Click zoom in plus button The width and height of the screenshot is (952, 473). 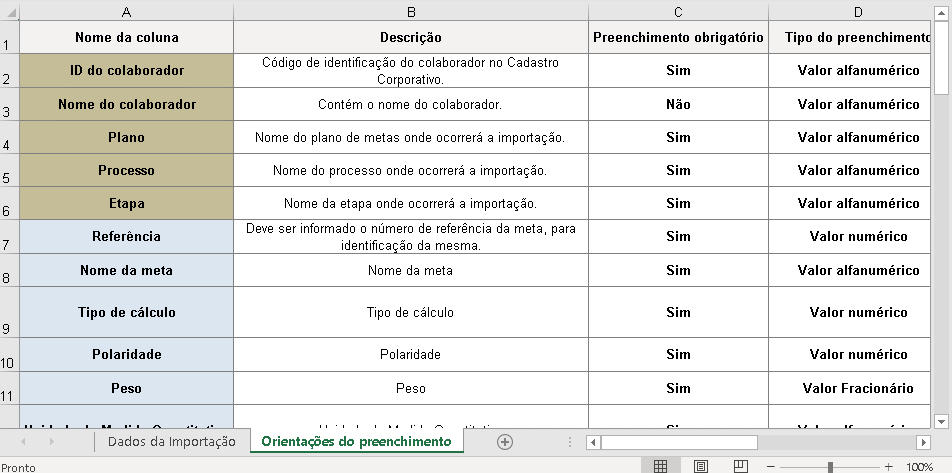click(x=888, y=467)
